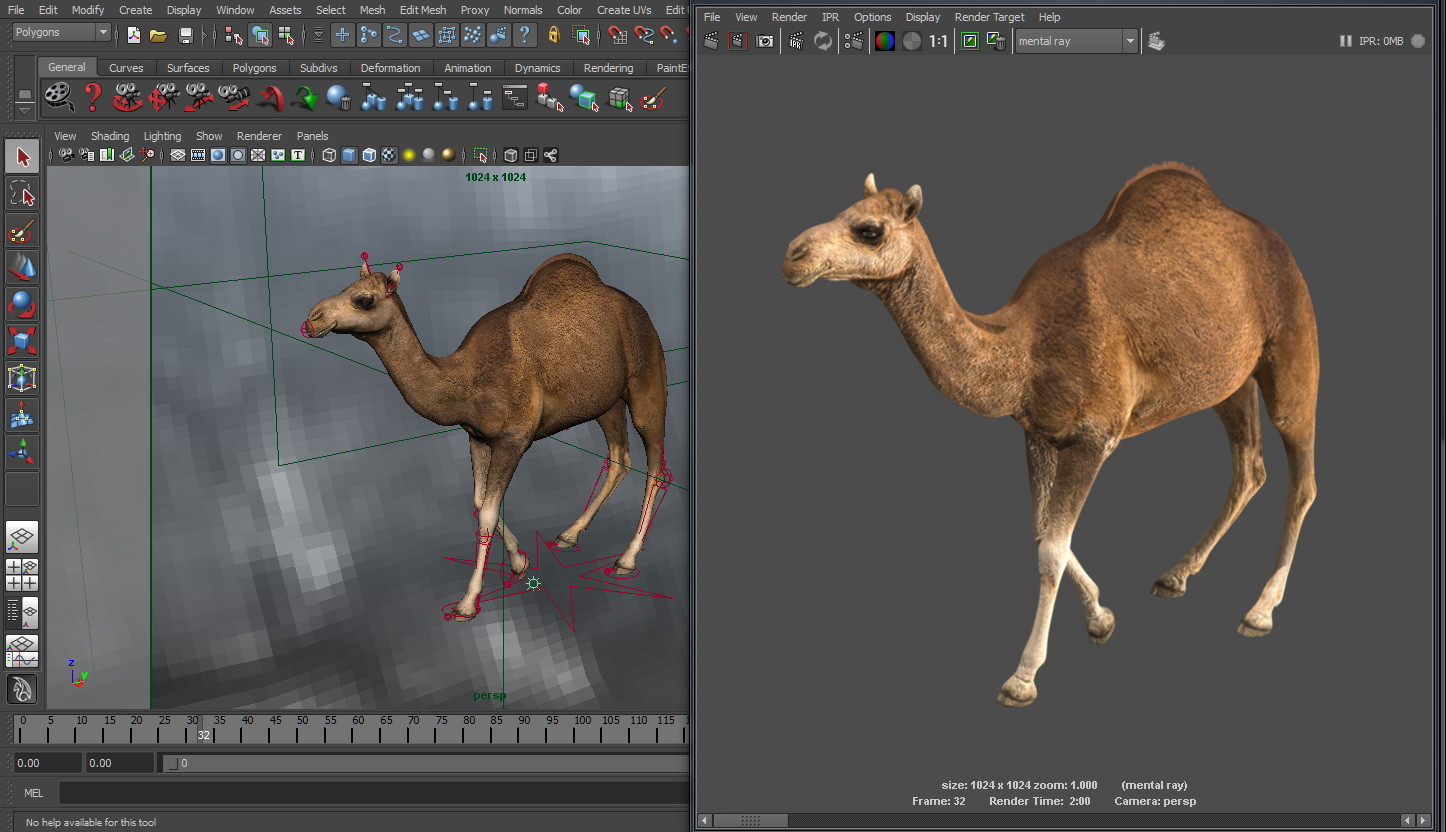Open IPR menu in Render View
Screen dimensions: 1446x832
tap(830, 17)
